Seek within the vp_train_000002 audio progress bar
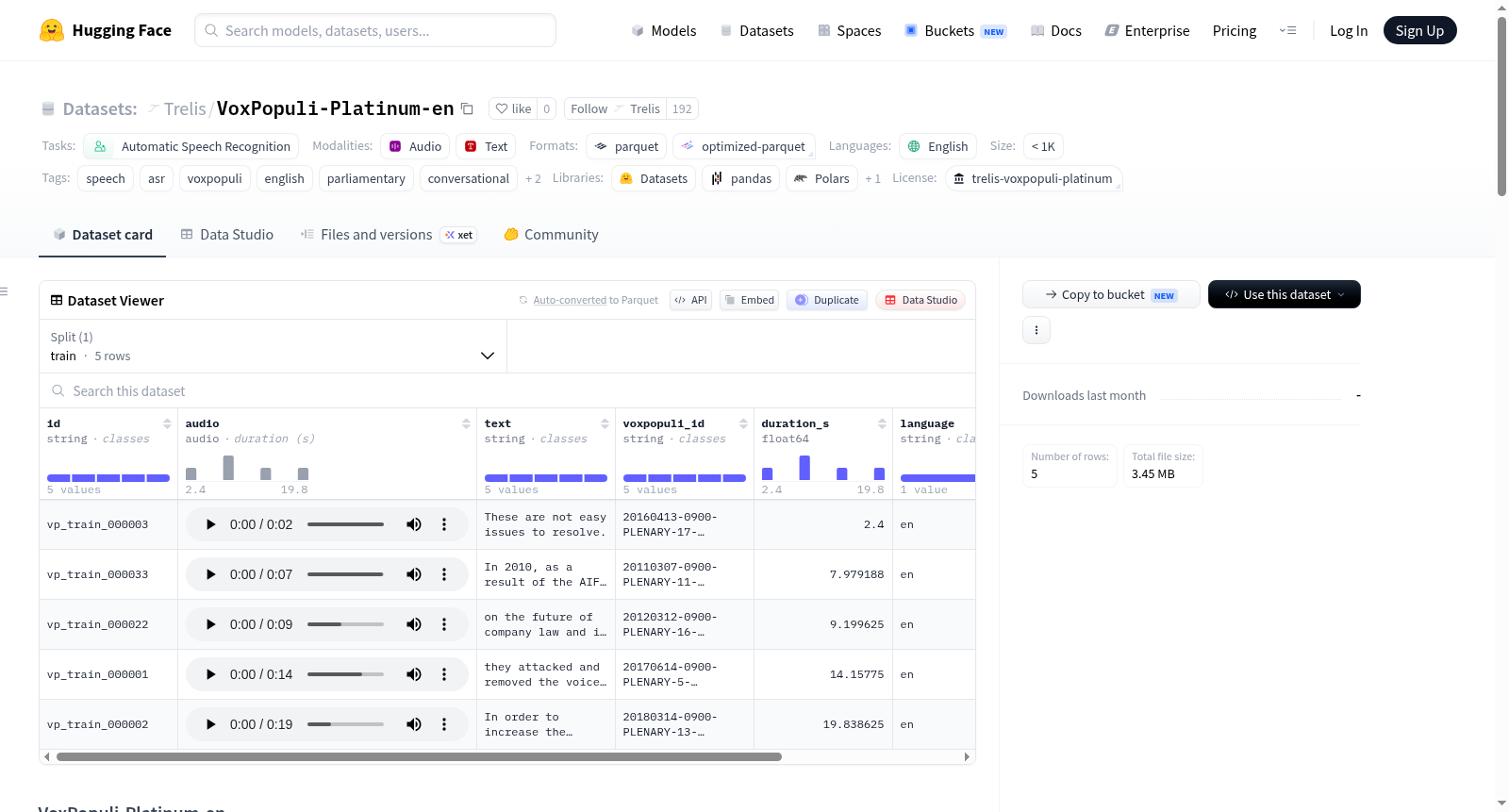 pyautogui.click(x=345, y=724)
